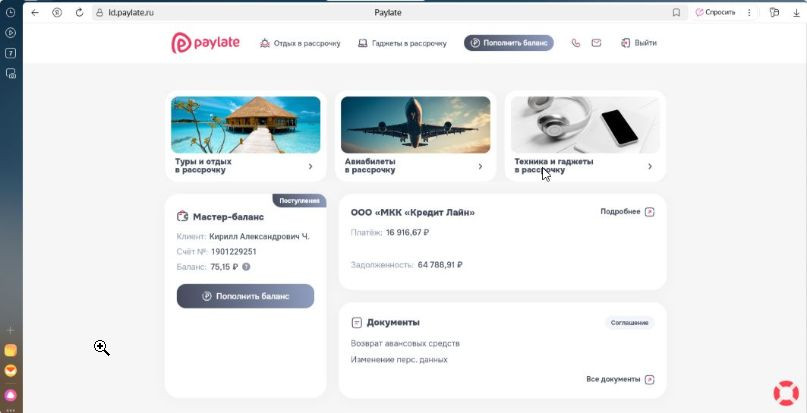807x413 pixels.
Task: Click the phone icon in the header
Action: pos(576,43)
